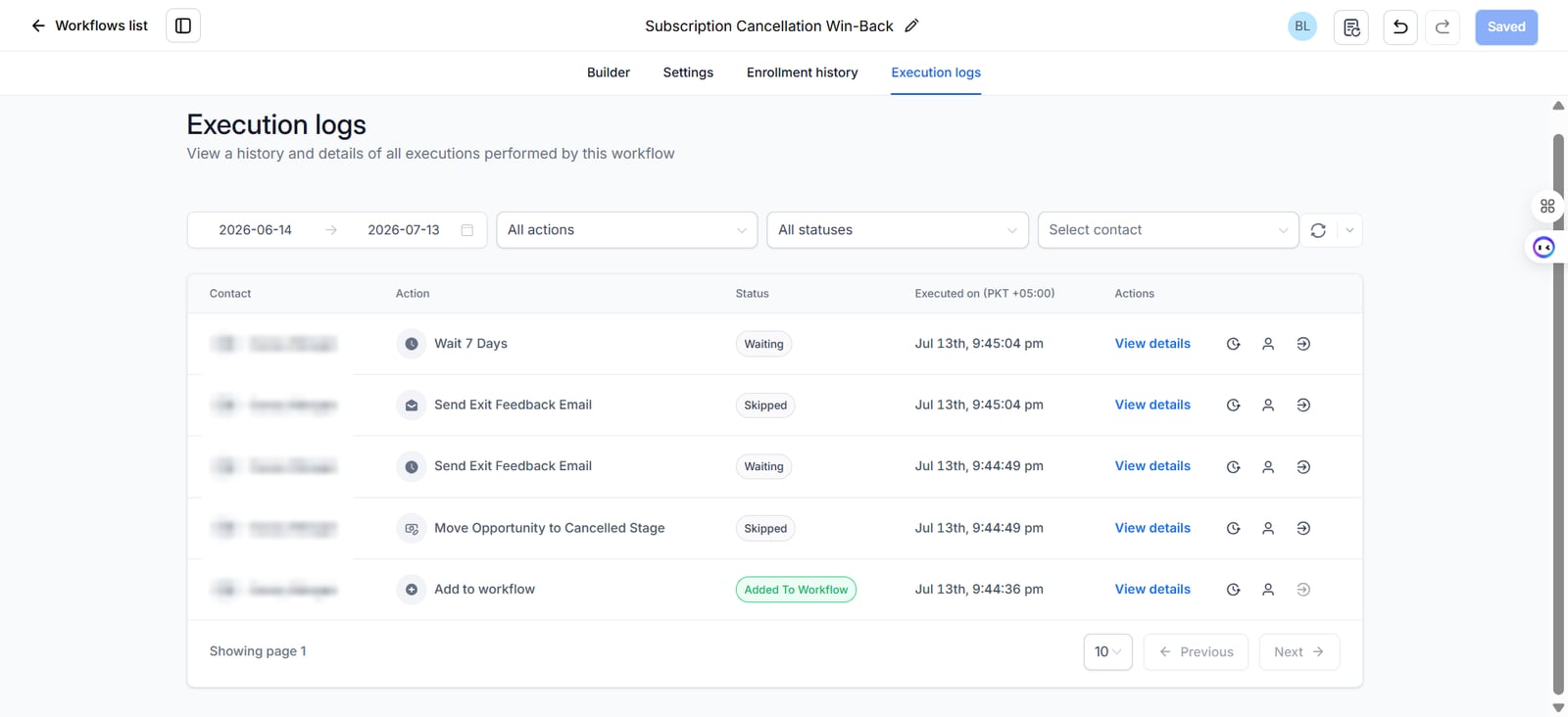The height and width of the screenshot is (717, 1568).
Task: Open the floating chat assistant icon
Action: [1544, 247]
